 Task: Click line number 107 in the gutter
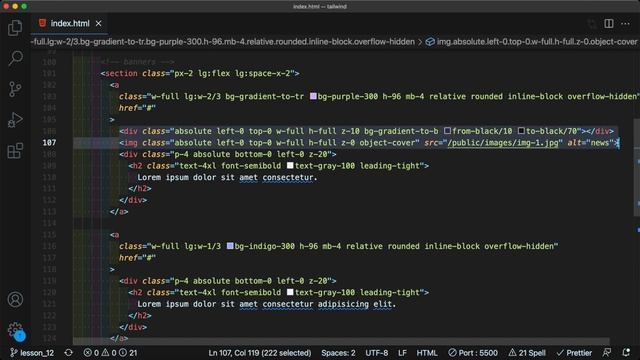tap(49, 142)
